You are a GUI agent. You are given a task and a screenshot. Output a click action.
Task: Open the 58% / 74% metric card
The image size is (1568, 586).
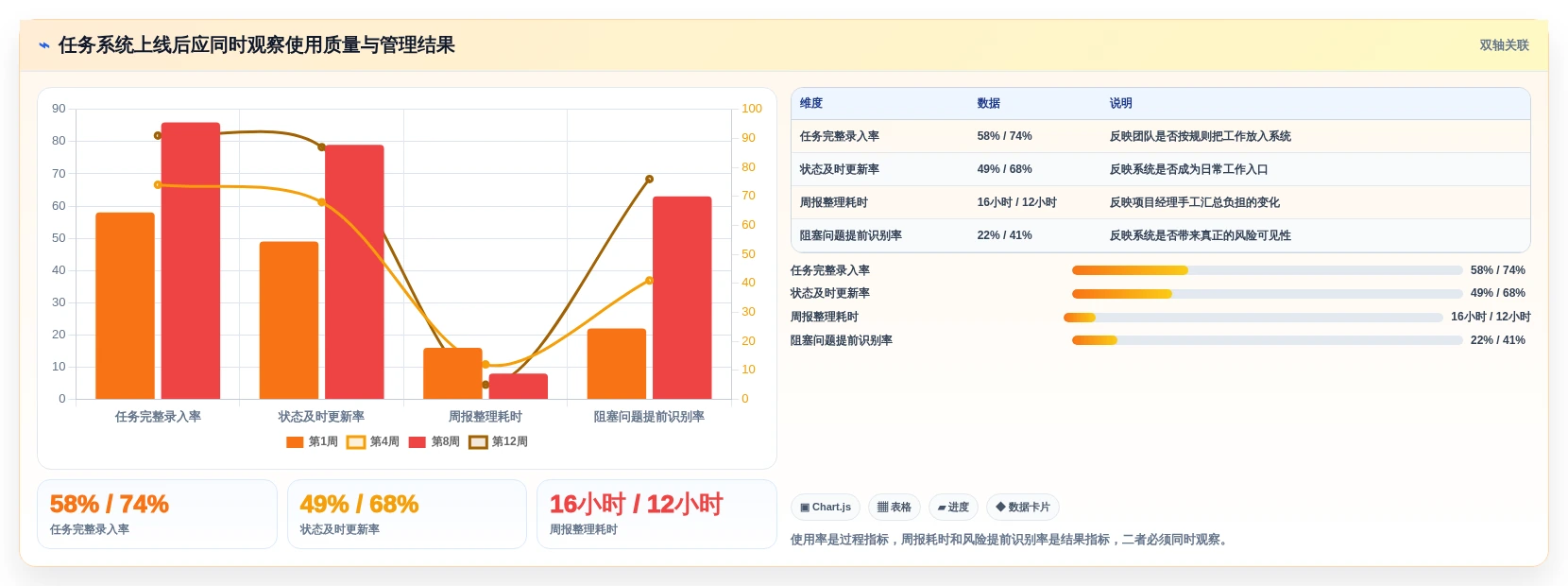(157, 514)
